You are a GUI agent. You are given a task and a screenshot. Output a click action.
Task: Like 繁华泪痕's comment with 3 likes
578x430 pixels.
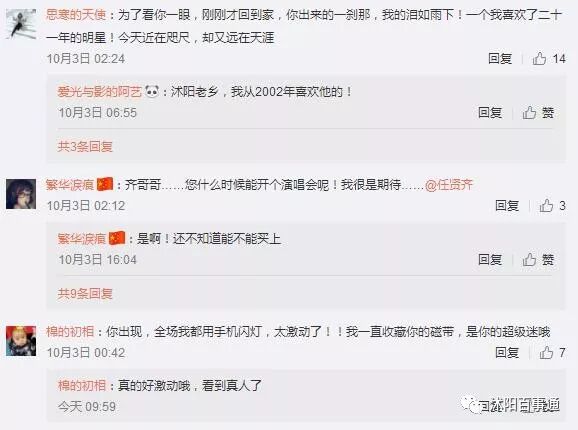click(552, 206)
